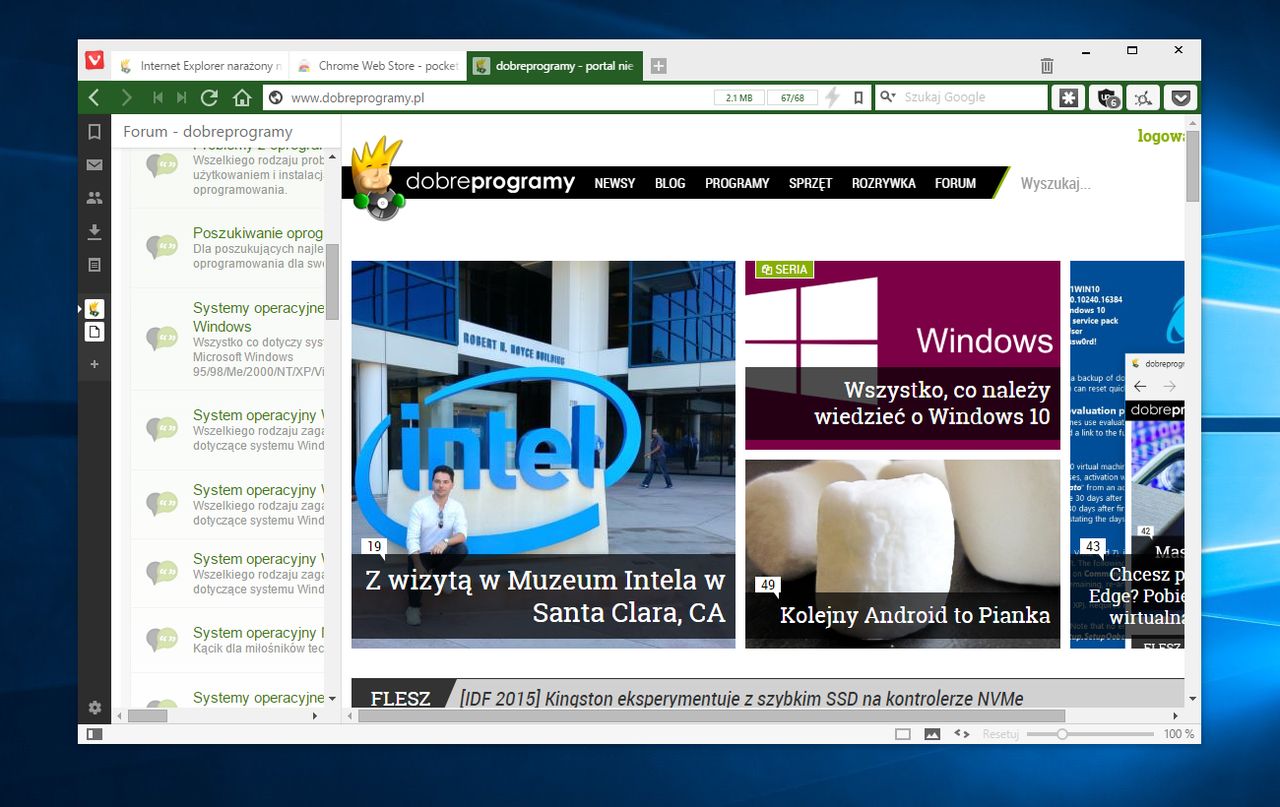Switch to Chrome Web Store tab
This screenshot has width=1280, height=807.
click(377, 66)
